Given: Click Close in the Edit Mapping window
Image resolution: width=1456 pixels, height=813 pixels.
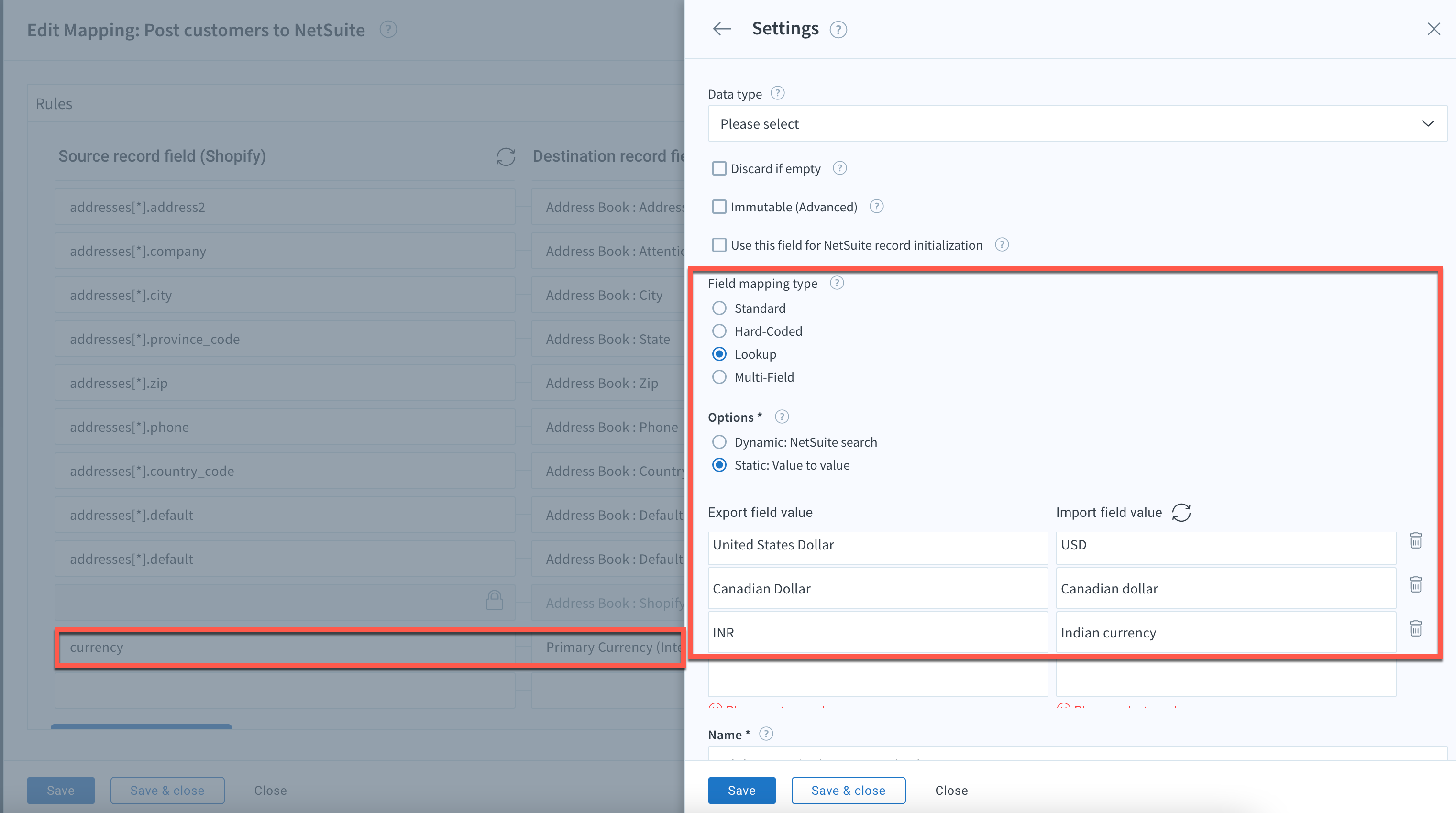Looking at the screenshot, I should (x=270, y=791).
